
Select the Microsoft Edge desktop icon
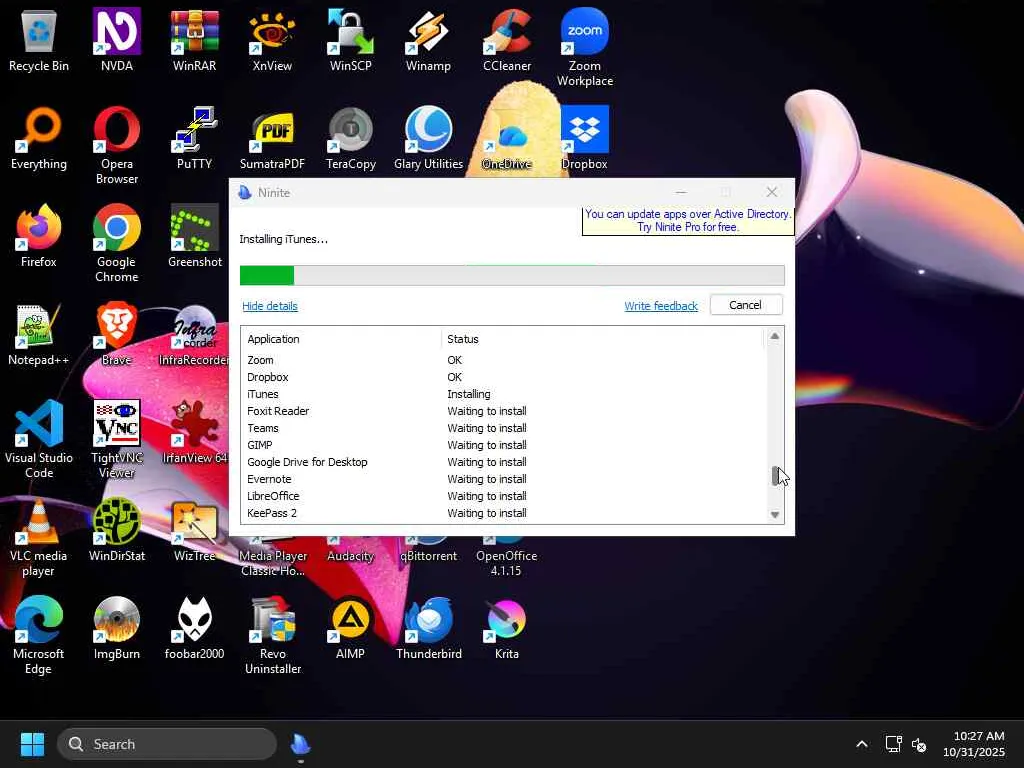coord(39,635)
